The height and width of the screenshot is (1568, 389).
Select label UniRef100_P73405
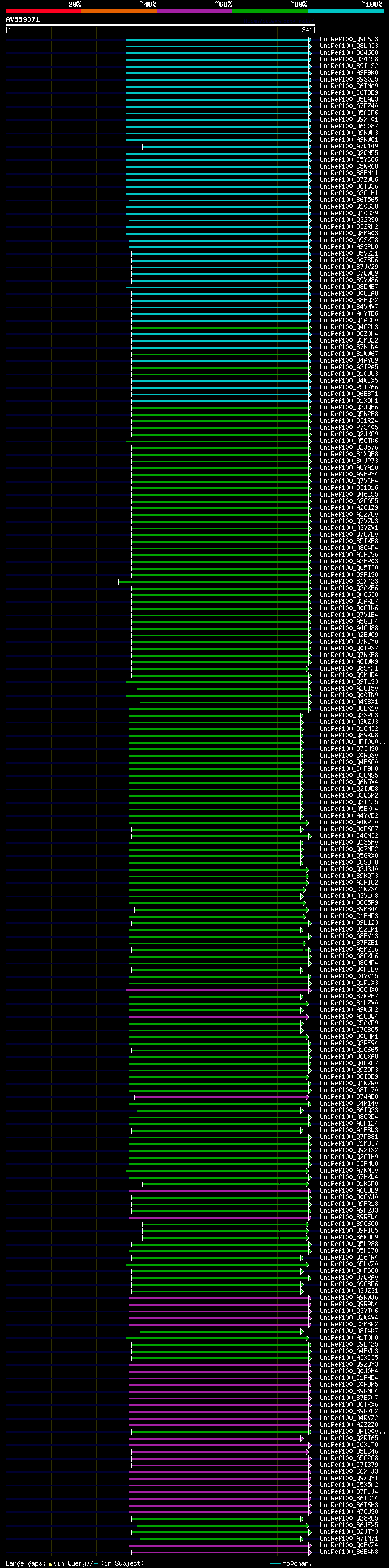tap(349, 428)
